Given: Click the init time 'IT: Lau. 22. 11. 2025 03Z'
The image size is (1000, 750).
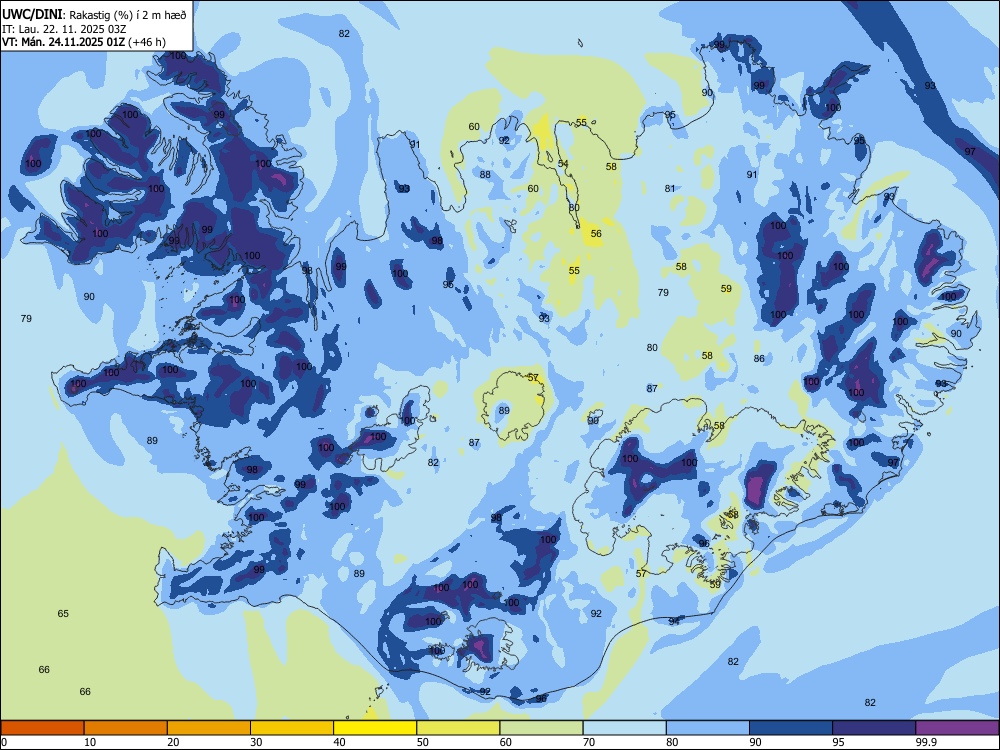Looking at the screenshot, I should 64,29.
